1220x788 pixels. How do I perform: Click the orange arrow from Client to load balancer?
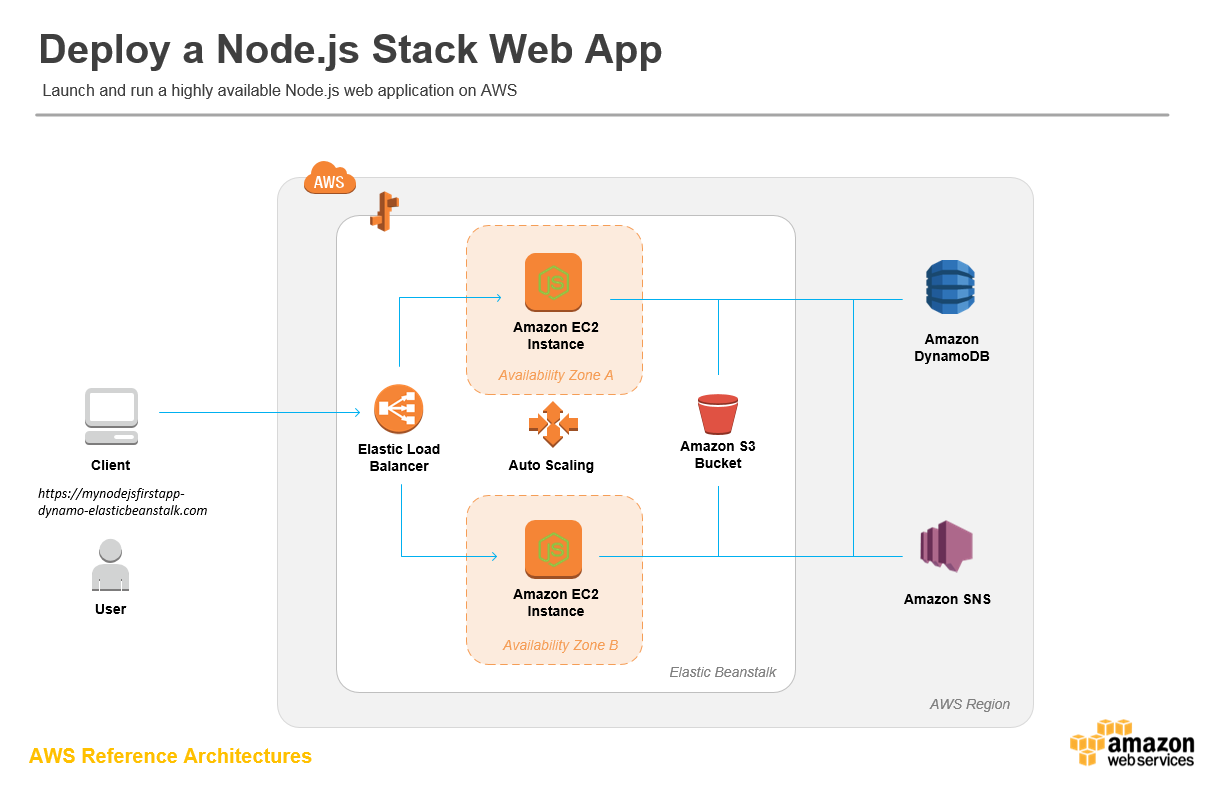click(258, 411)
